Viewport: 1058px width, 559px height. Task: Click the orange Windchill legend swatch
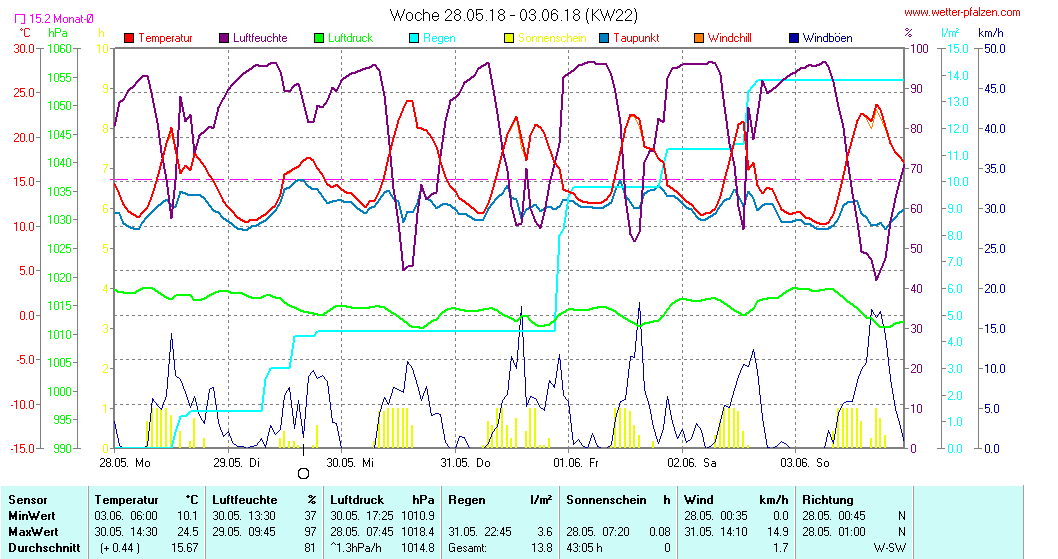(699, 38)
